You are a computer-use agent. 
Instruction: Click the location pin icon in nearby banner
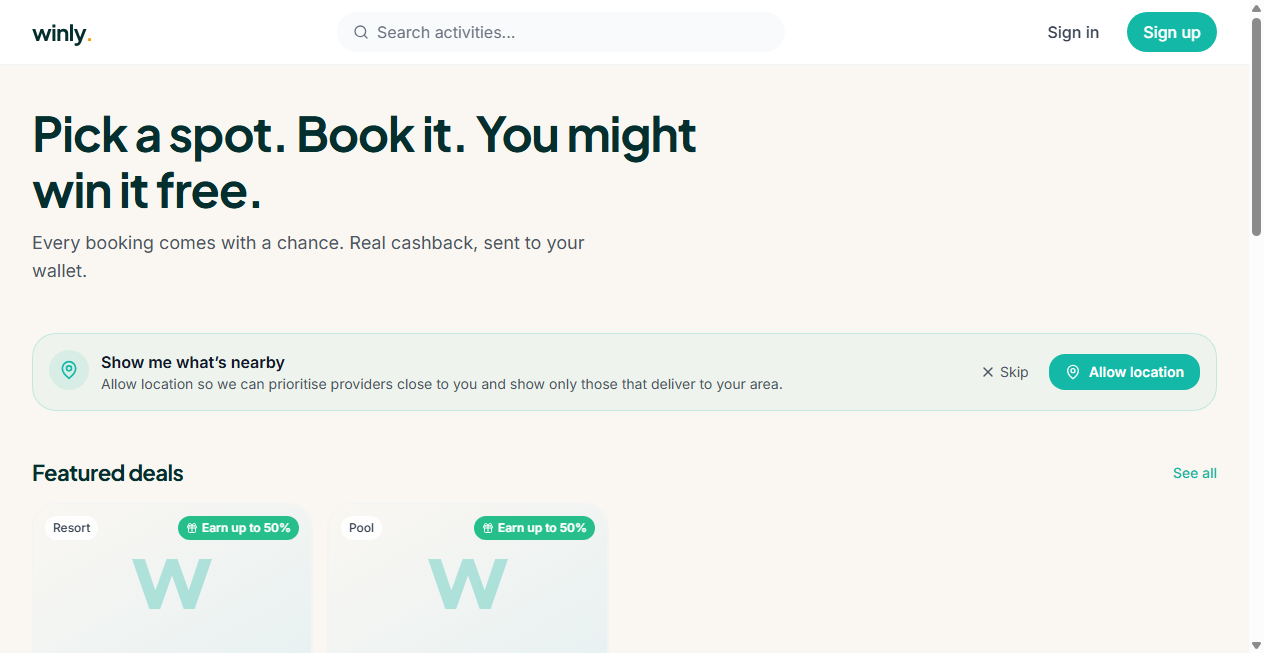[69, 370]
